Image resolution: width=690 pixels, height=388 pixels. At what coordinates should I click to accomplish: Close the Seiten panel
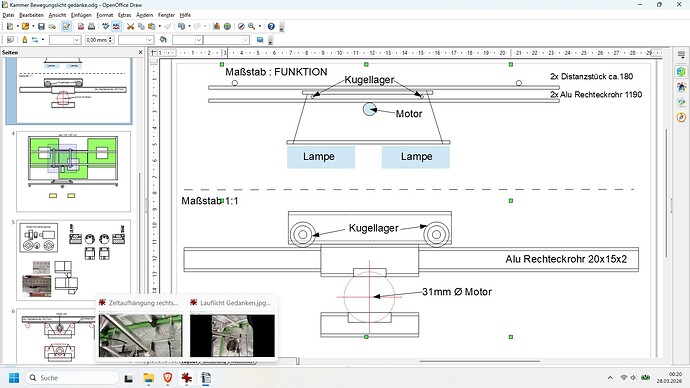140,52
